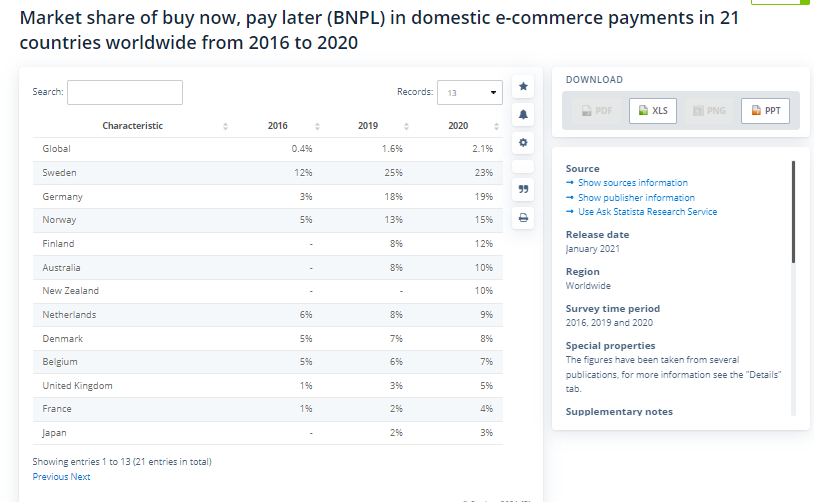Viewport: 814px width, 502px height.
Task: Click the info panel vertical scrollbar
Action: 794,212
